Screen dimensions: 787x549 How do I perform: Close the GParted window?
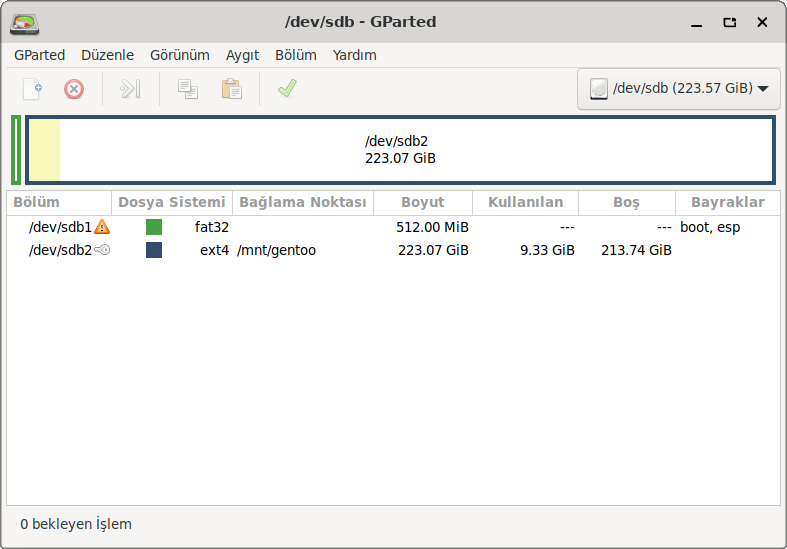pos(762,22)
